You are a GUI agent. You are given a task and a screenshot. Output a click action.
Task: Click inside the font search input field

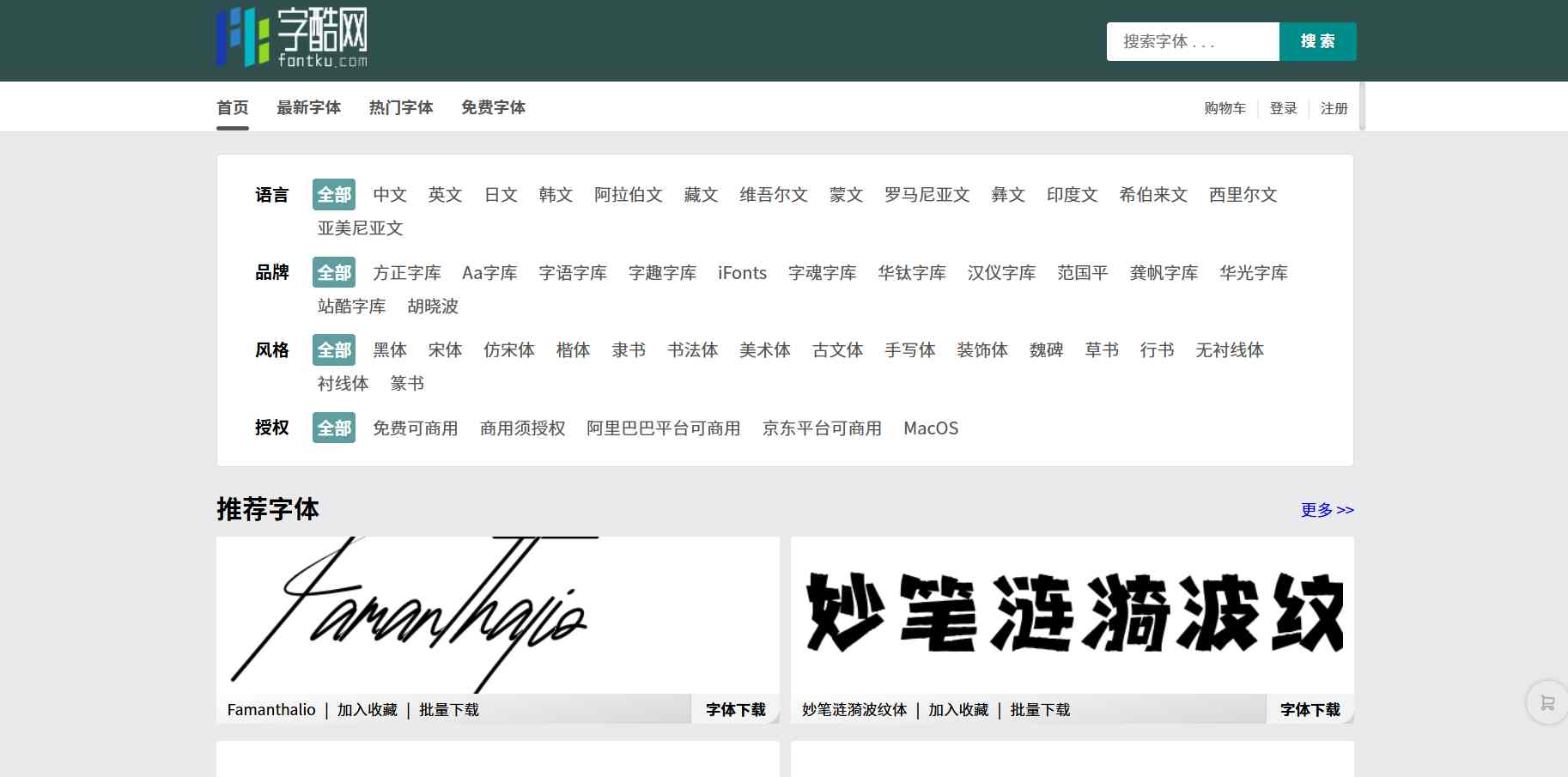click(x=1192, y=40)
